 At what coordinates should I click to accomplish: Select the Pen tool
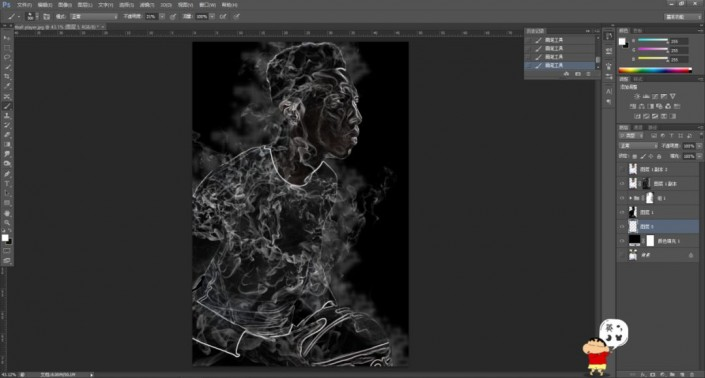pos(7,174)
